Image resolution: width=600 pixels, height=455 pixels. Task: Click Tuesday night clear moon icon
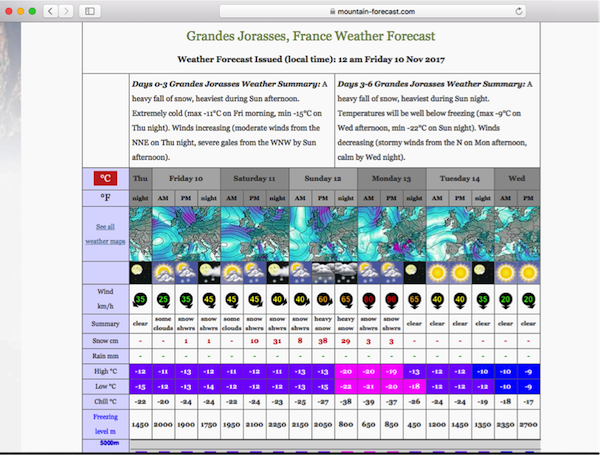tap(483, 273)
